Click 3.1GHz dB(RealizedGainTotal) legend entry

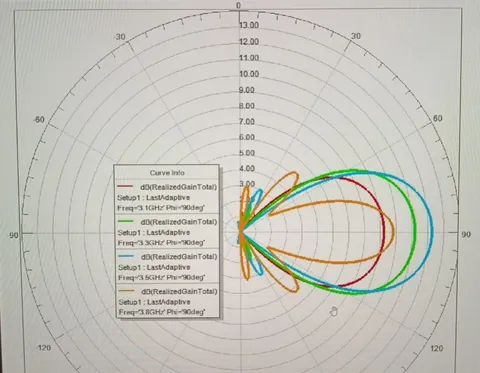(179, 187)
